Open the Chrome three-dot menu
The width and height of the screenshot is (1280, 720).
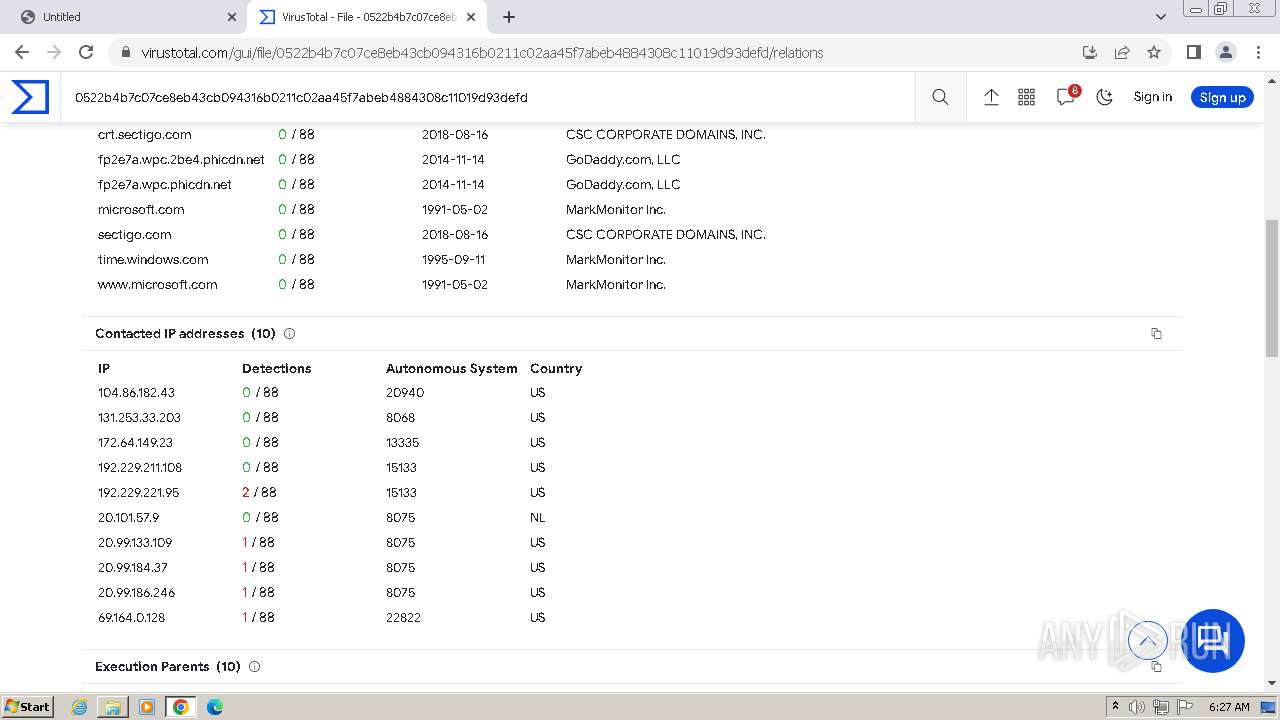pos(1257,52)
